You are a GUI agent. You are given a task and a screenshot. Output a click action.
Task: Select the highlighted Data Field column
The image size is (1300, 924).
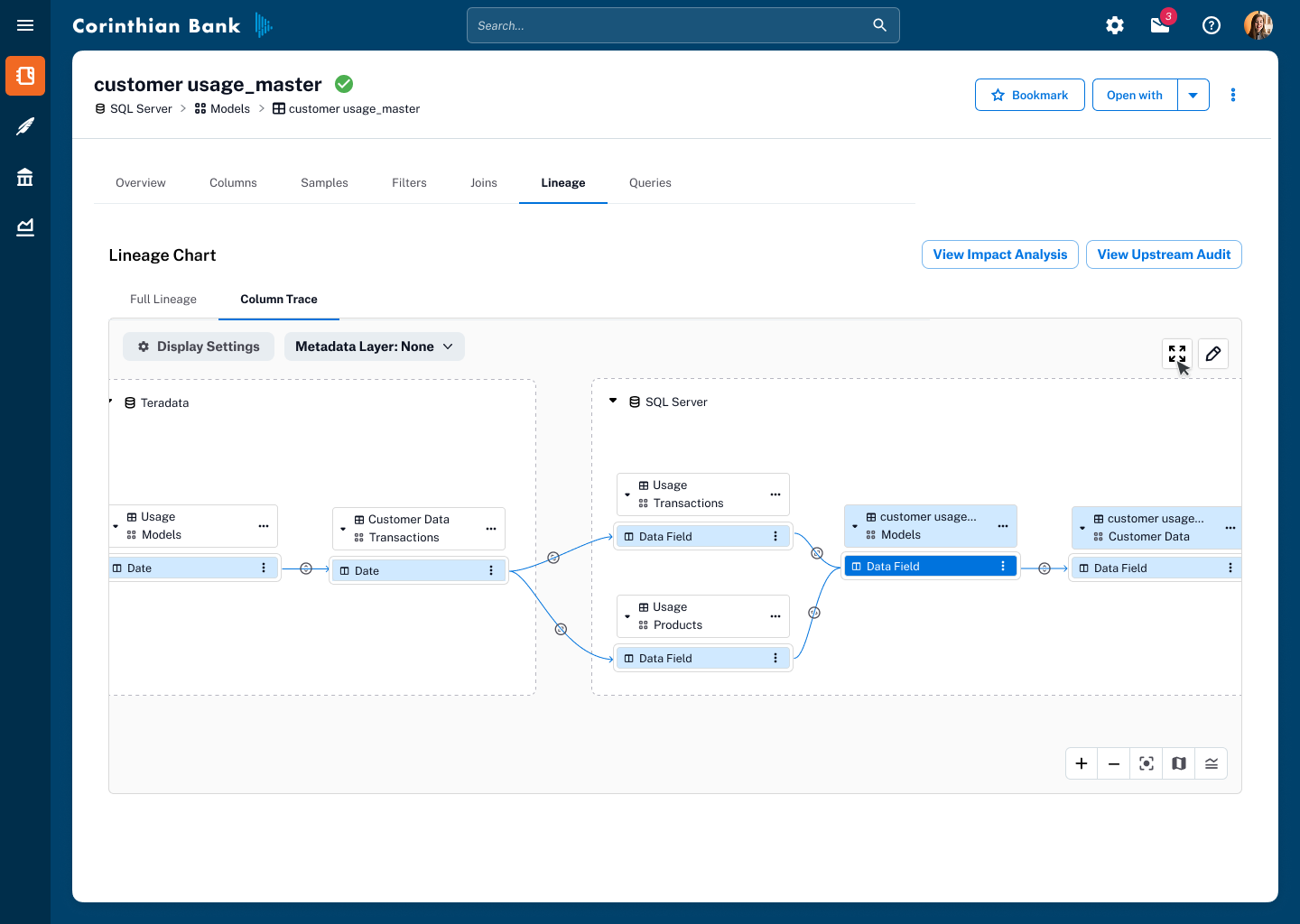pyautogui.click(x=930, y=566)
